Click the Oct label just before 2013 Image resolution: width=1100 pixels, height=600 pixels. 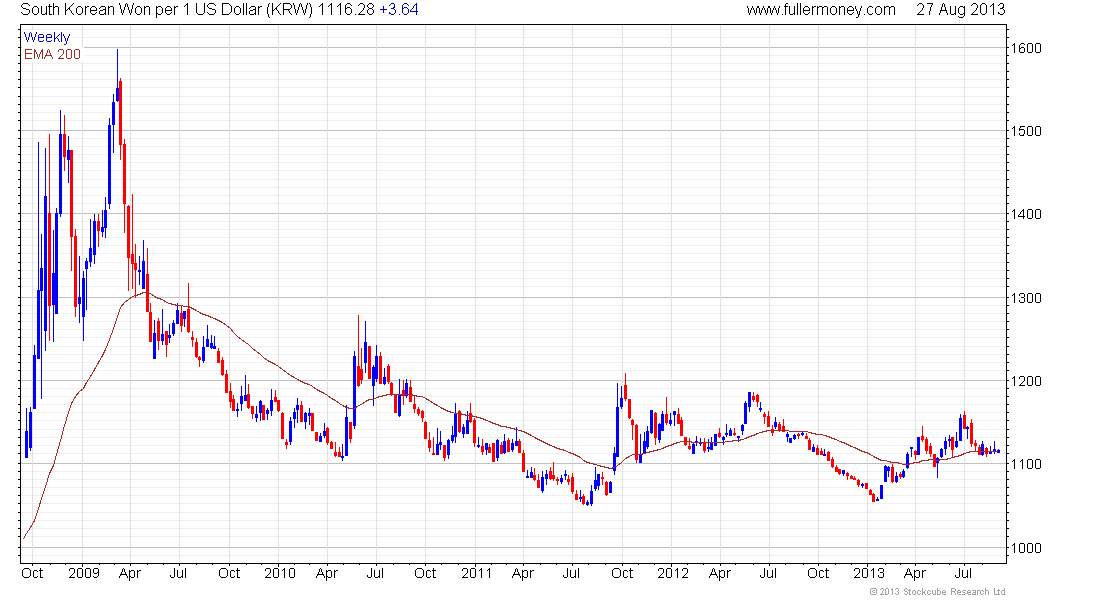(818, 573)
